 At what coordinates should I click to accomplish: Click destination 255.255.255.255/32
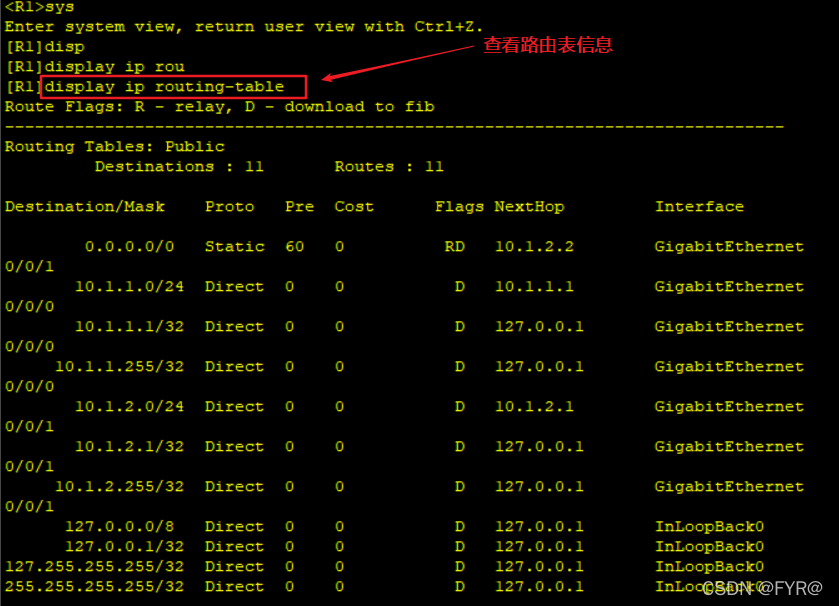tap(94, 587)
